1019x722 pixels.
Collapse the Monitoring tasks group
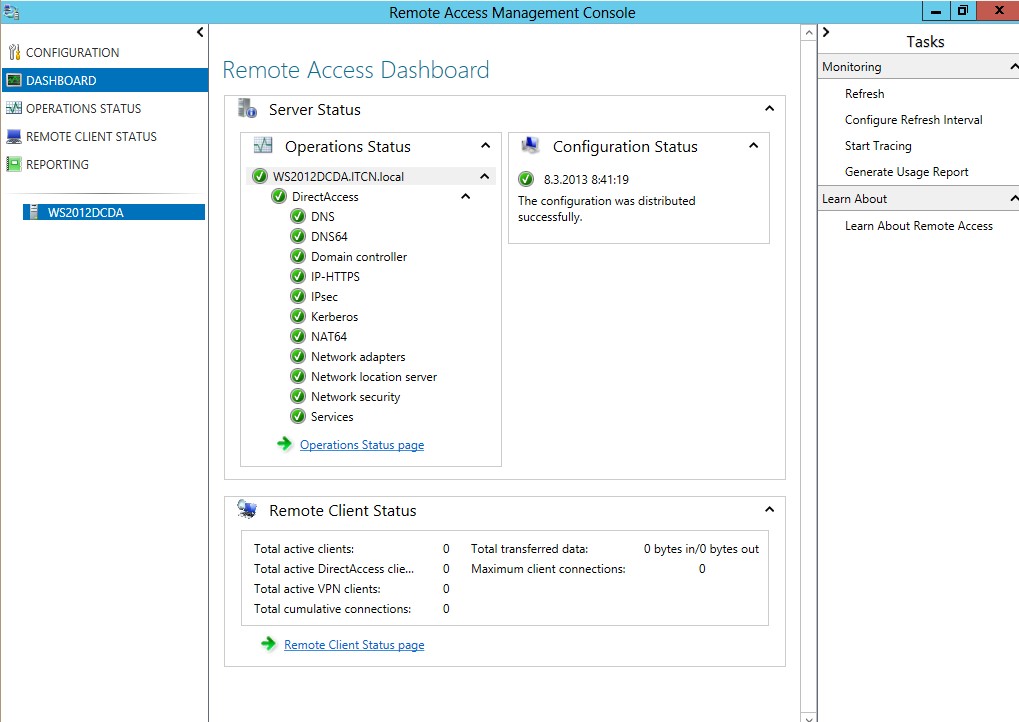(1013, 67)
